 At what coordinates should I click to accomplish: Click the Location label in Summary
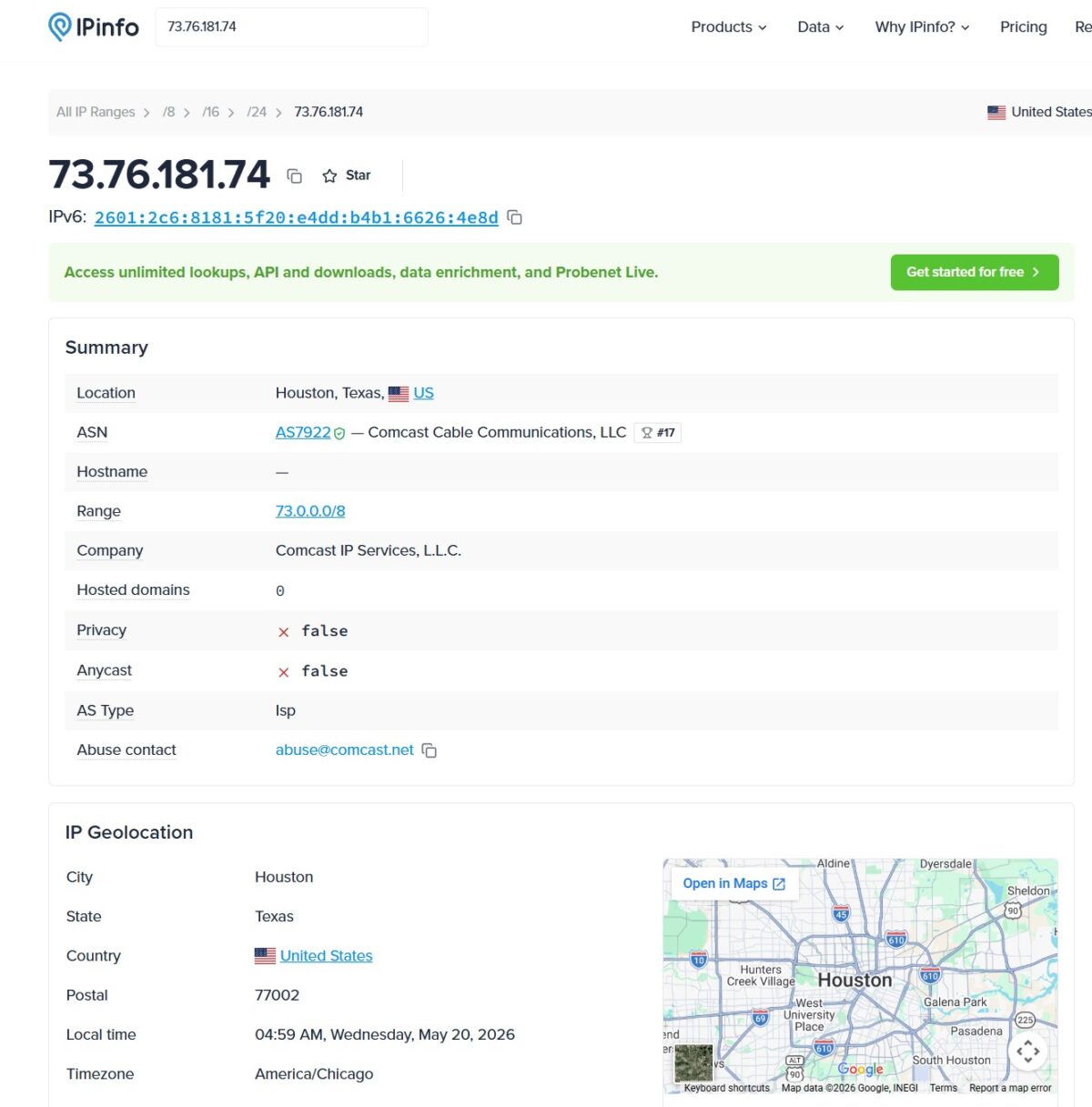click(106, 393)
